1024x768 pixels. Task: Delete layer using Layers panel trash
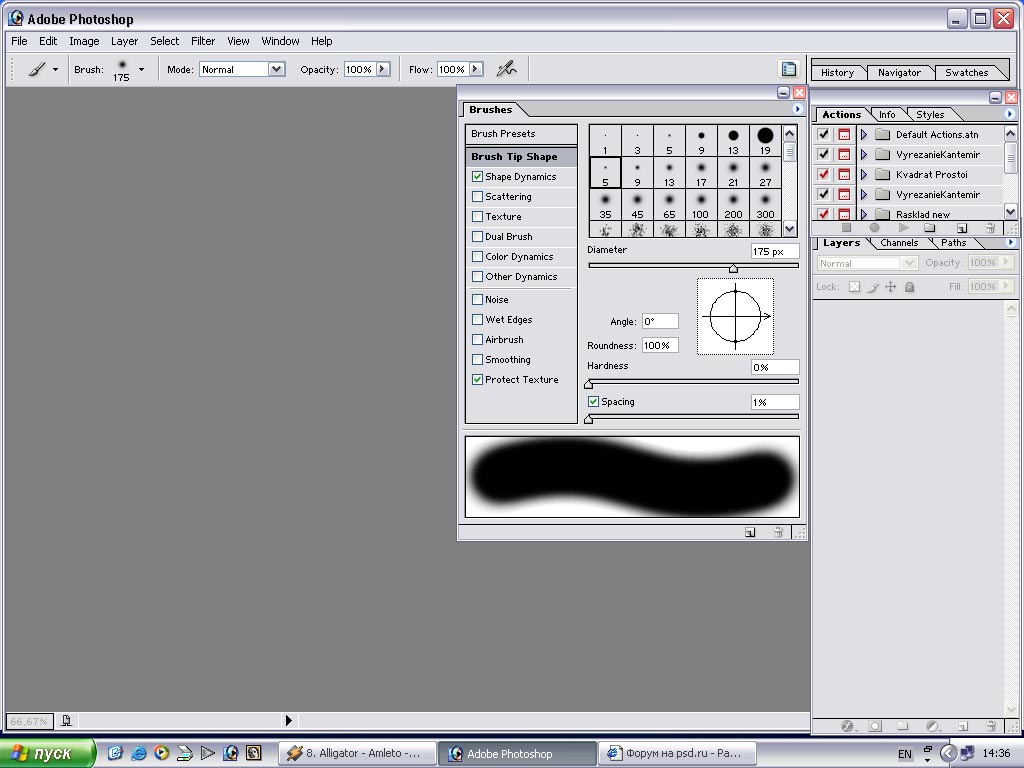[991, 726]
